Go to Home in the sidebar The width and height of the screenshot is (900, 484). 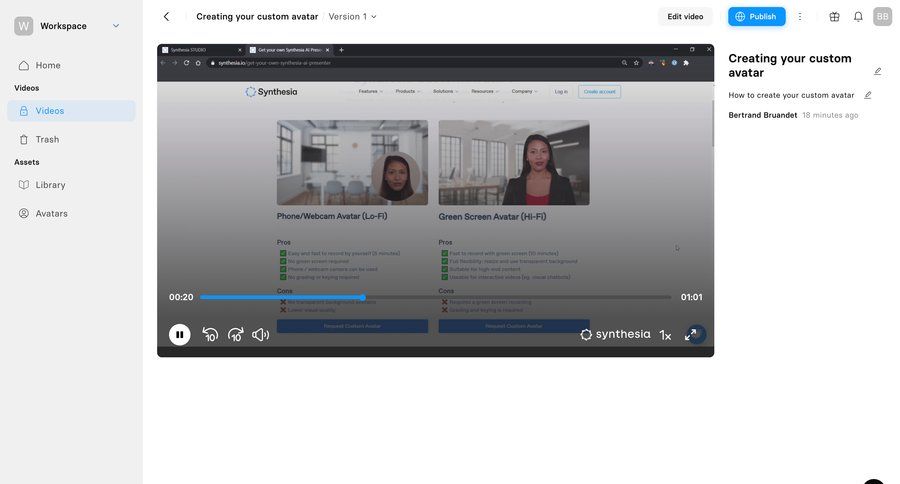(48, 65)
